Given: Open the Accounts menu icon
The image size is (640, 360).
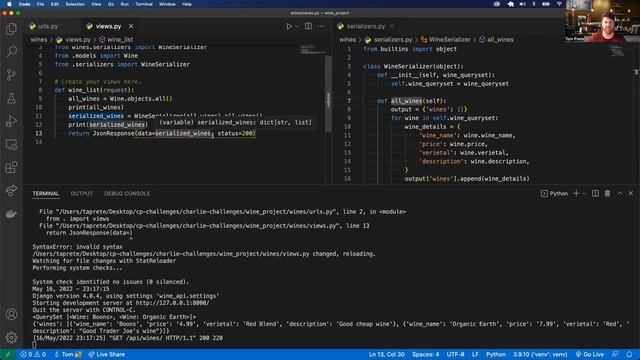Looking at the screenshot, I should coord(11,314).
